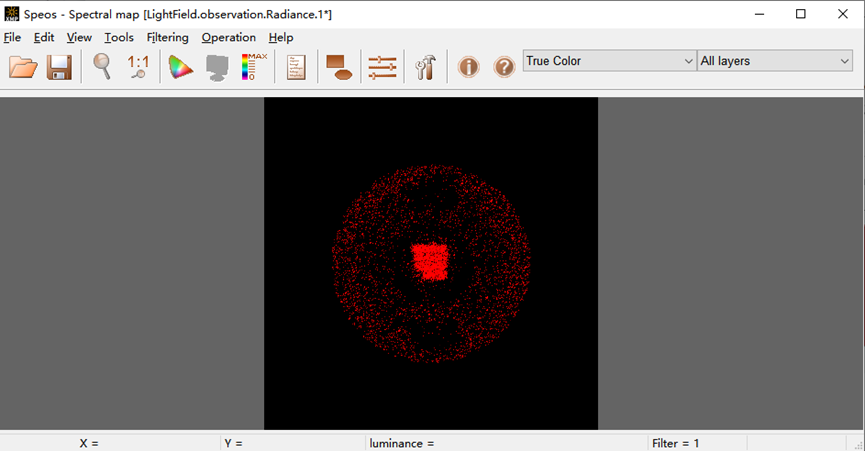This screenshot has width=865, height=451.
Task: Open the colorimetric triangle tool
Action: [180, 67]
